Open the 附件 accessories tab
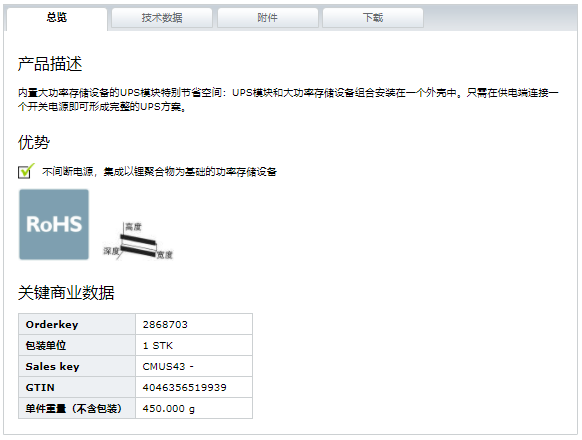The width and height of the screenshot is (582, 440). [268, 18]
